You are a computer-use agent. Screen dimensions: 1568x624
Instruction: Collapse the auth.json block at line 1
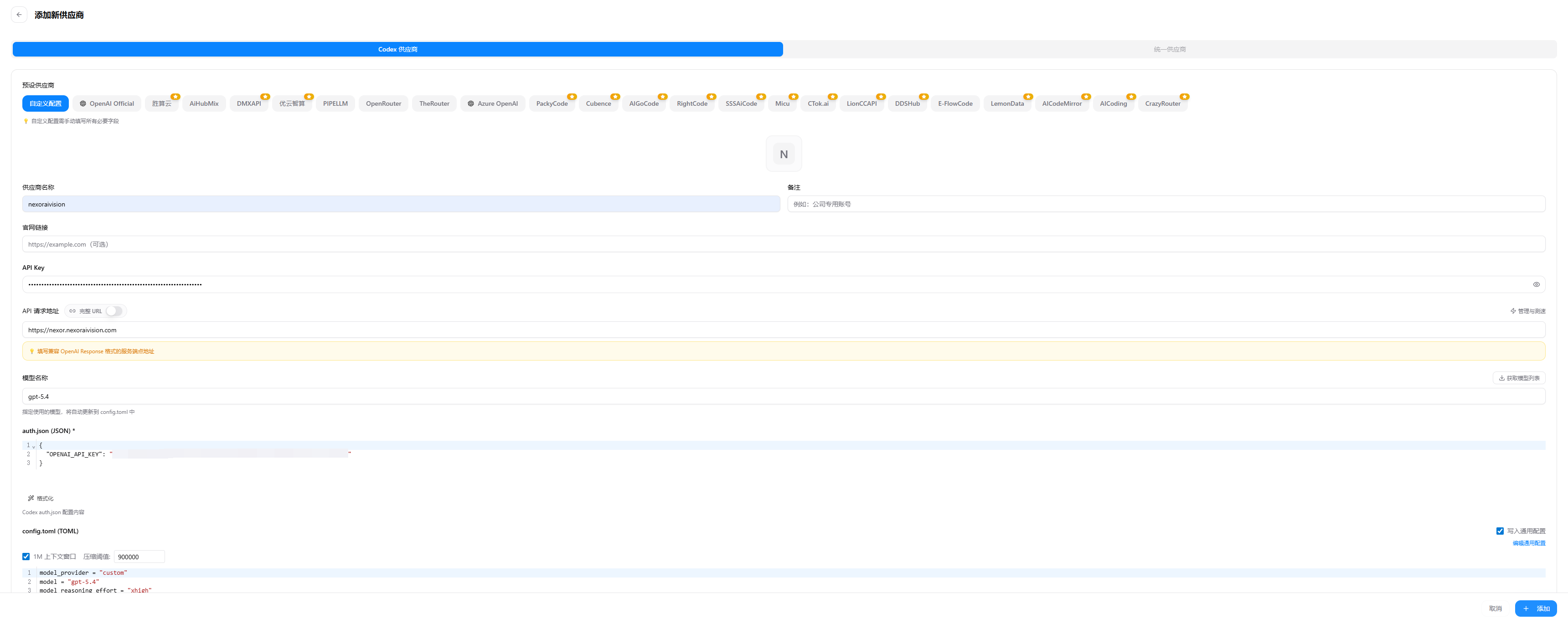click(x=33, y=446)
